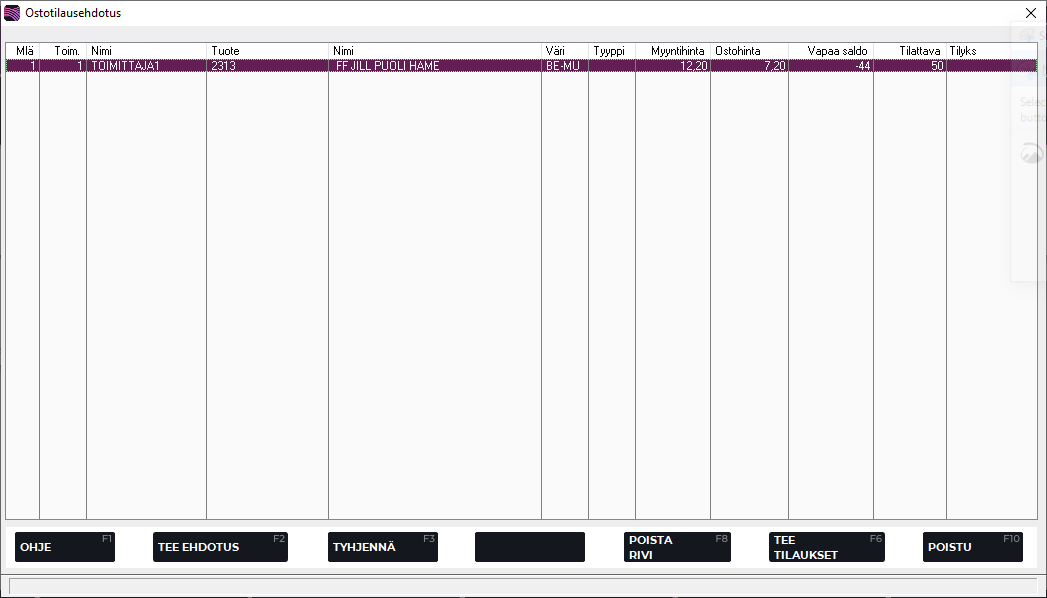
Task: Click the Ostotilausehdotus app icon in title bar
Action: [x=12, y=13]
